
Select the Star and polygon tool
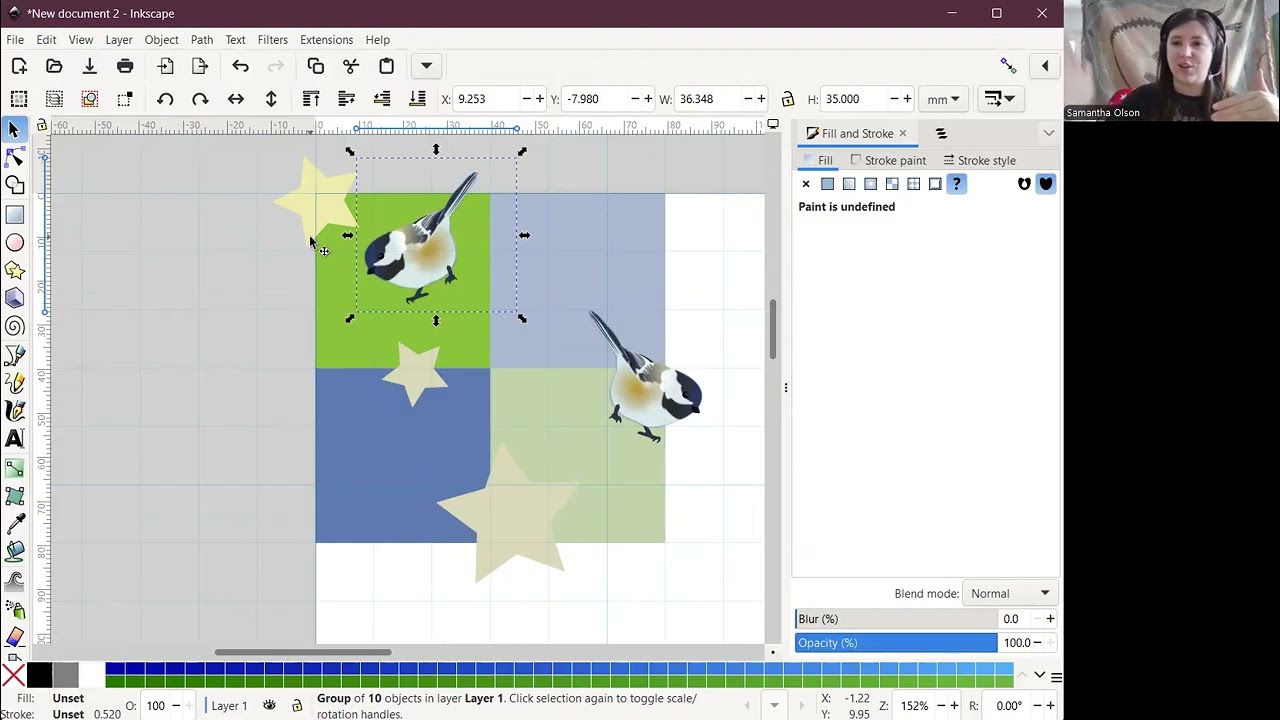pyautogui.click(x=14, y=270)
